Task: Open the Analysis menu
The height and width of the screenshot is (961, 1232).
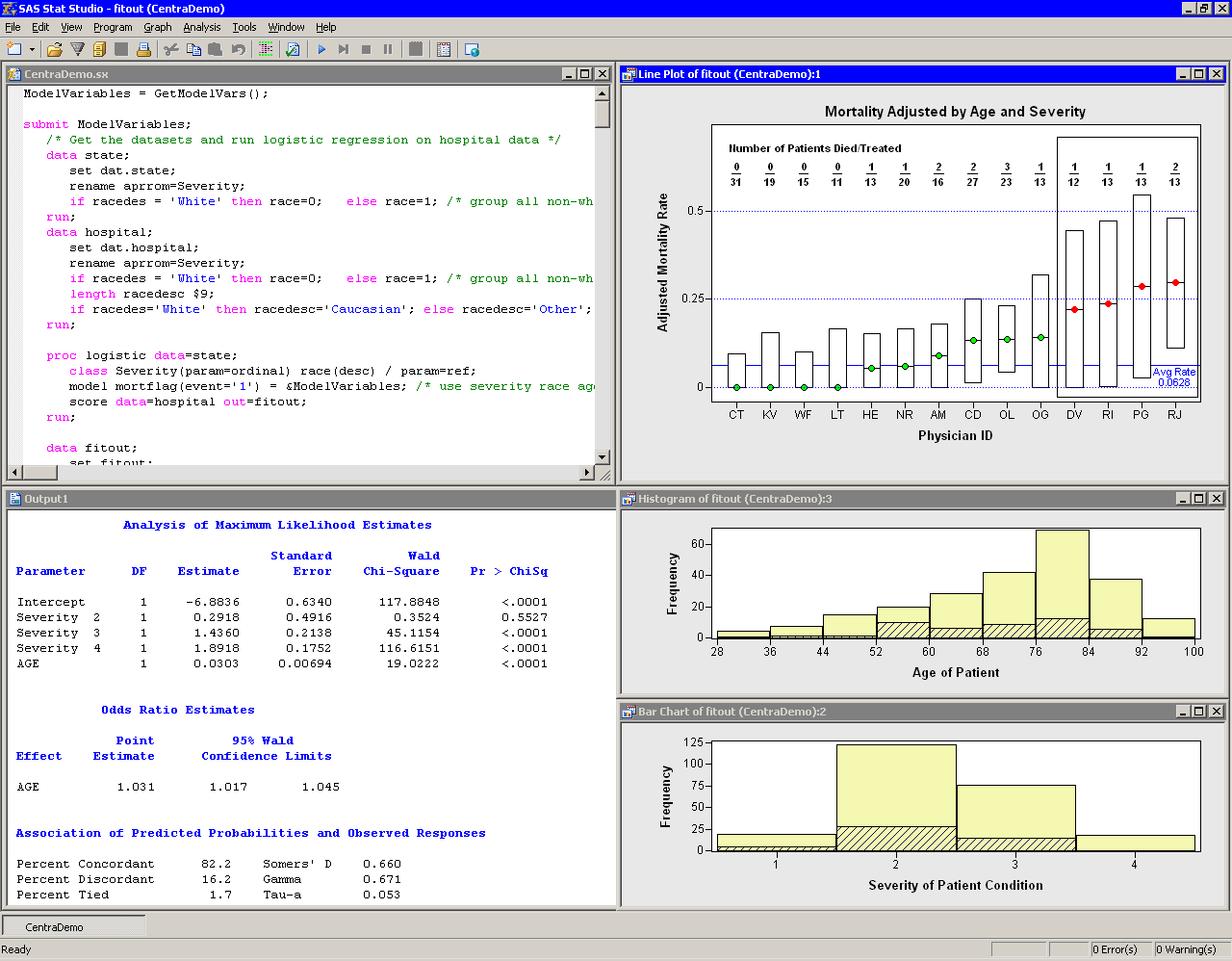Action: click(x=201, y=27)
